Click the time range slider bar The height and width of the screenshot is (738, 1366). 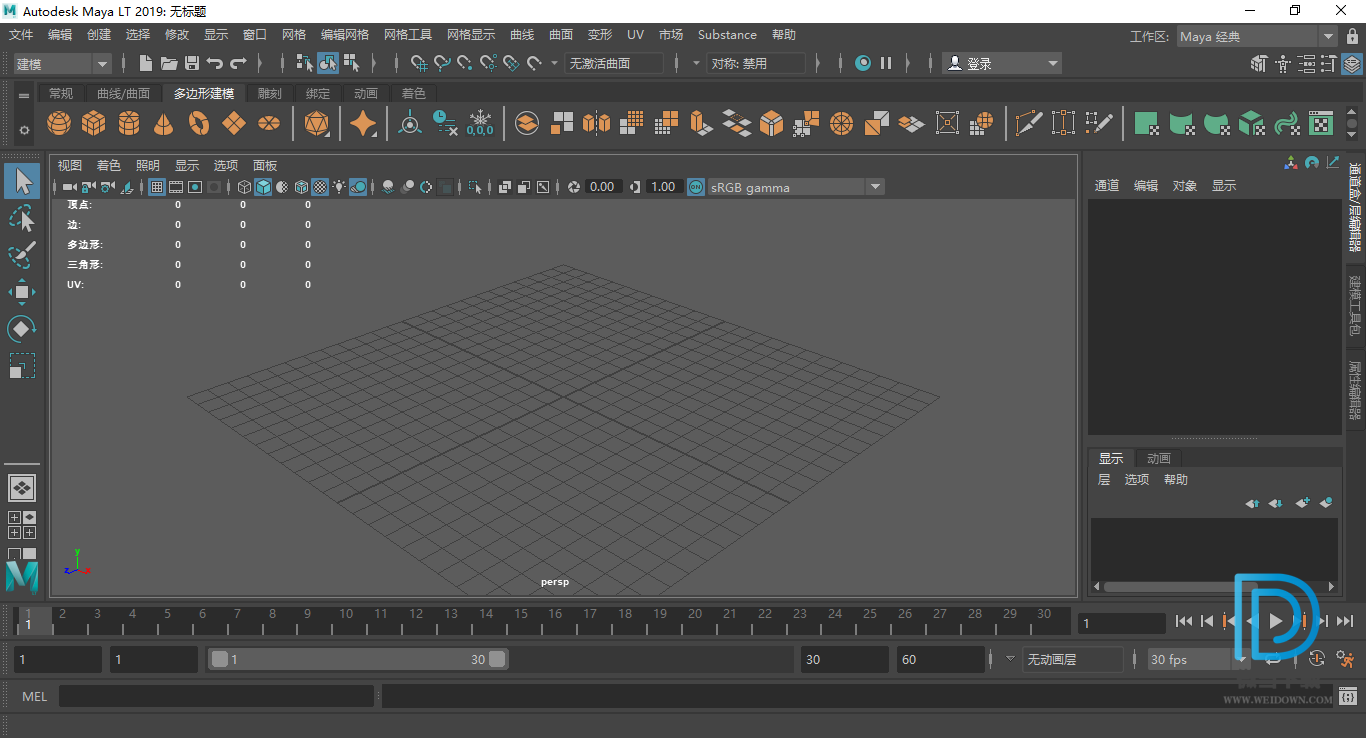[x=358, y=659]
